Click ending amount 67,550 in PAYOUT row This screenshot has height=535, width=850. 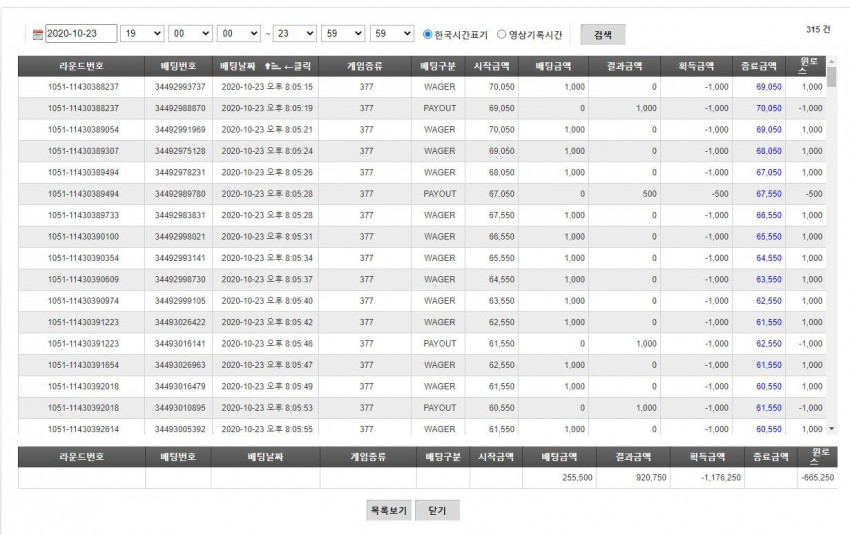point(769,194)
